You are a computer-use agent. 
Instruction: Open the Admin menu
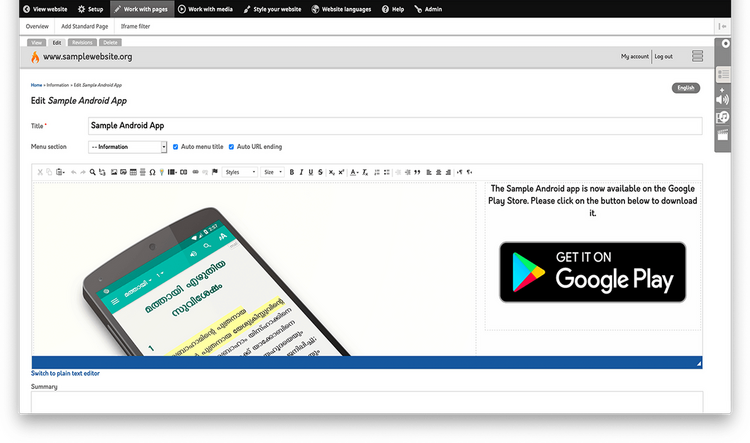428,9
